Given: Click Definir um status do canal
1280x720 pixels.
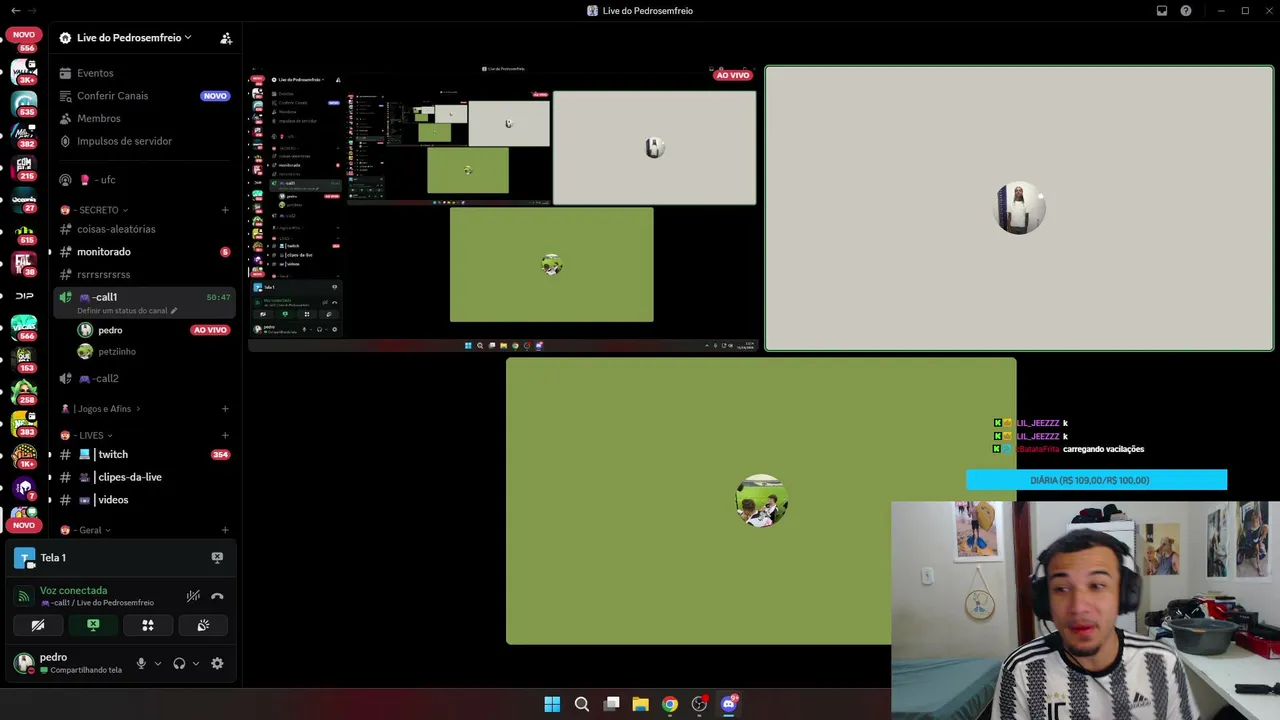Looking at the screenshot, I should tap(126, 311).
